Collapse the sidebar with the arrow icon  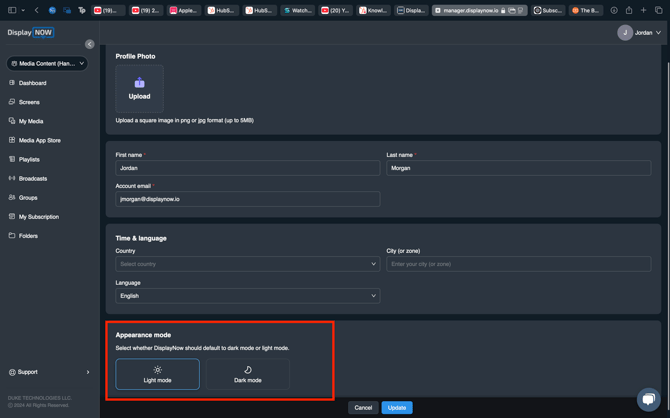(x=89, y=44)
